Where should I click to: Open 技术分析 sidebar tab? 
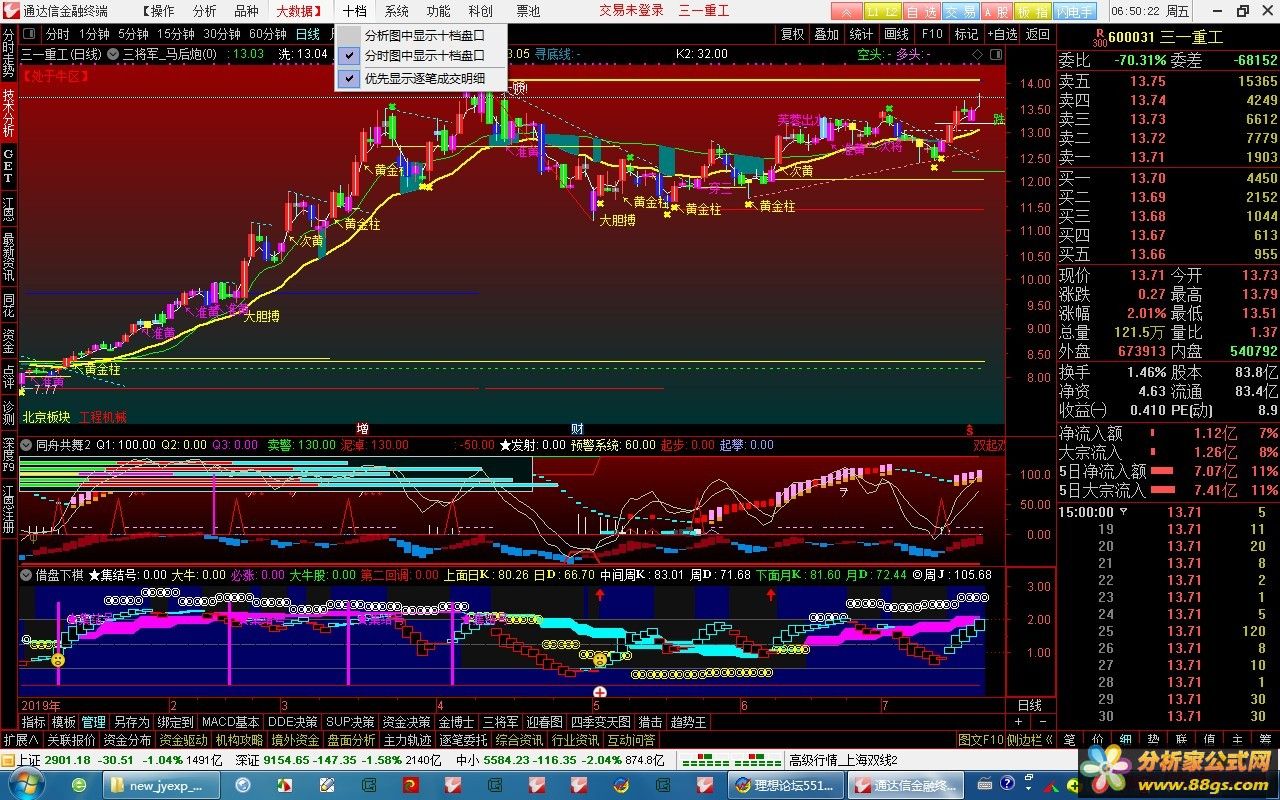(x=8, y=113)
